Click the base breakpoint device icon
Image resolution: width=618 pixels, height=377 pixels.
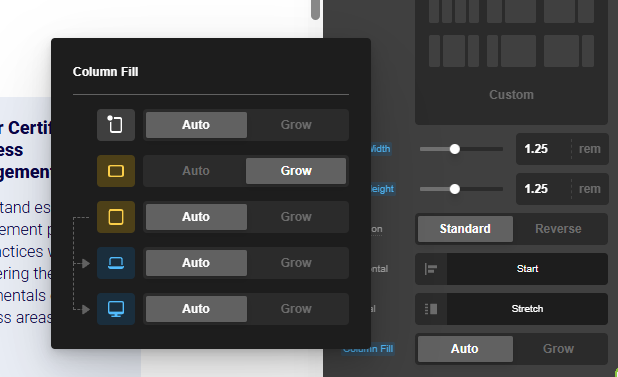click(x=116, y=125)
